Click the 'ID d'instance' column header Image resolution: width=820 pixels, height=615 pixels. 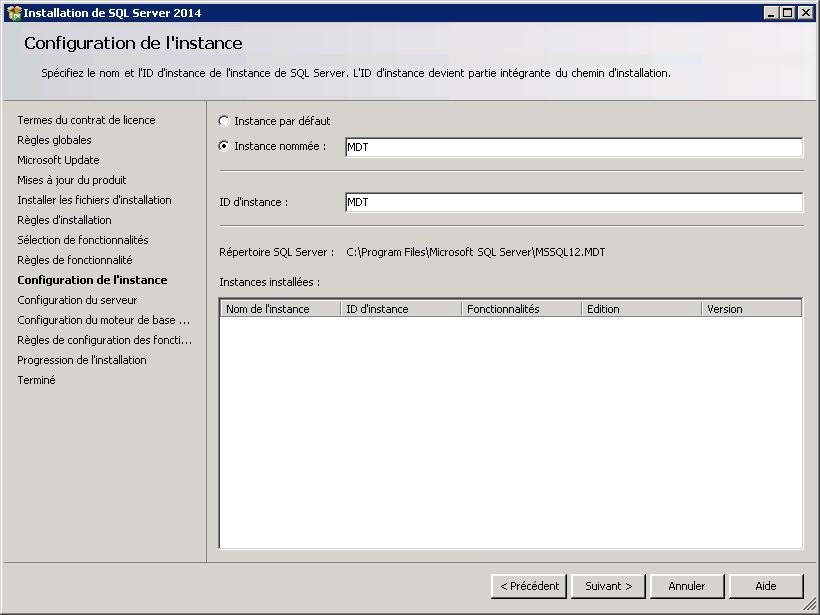[x=401, y=309]
